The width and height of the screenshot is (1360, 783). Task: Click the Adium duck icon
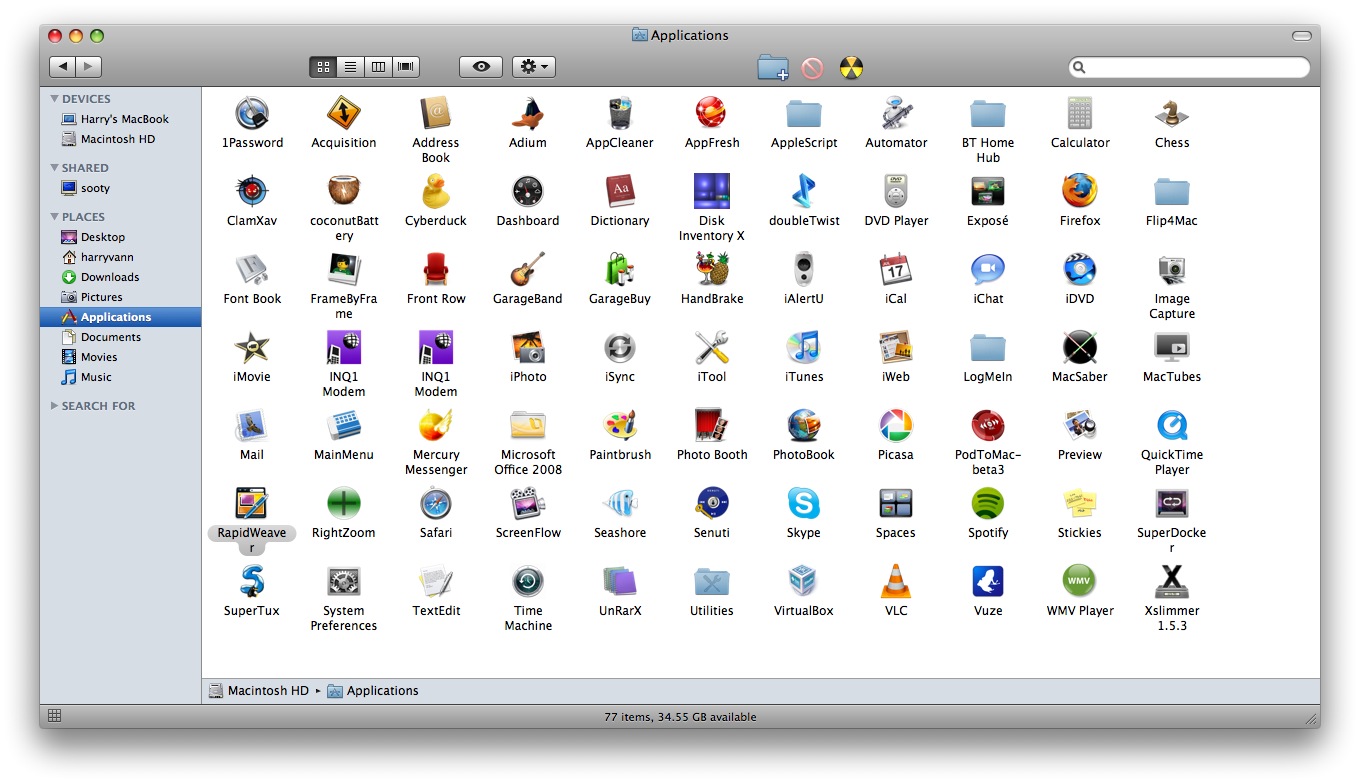click(528, 113)
